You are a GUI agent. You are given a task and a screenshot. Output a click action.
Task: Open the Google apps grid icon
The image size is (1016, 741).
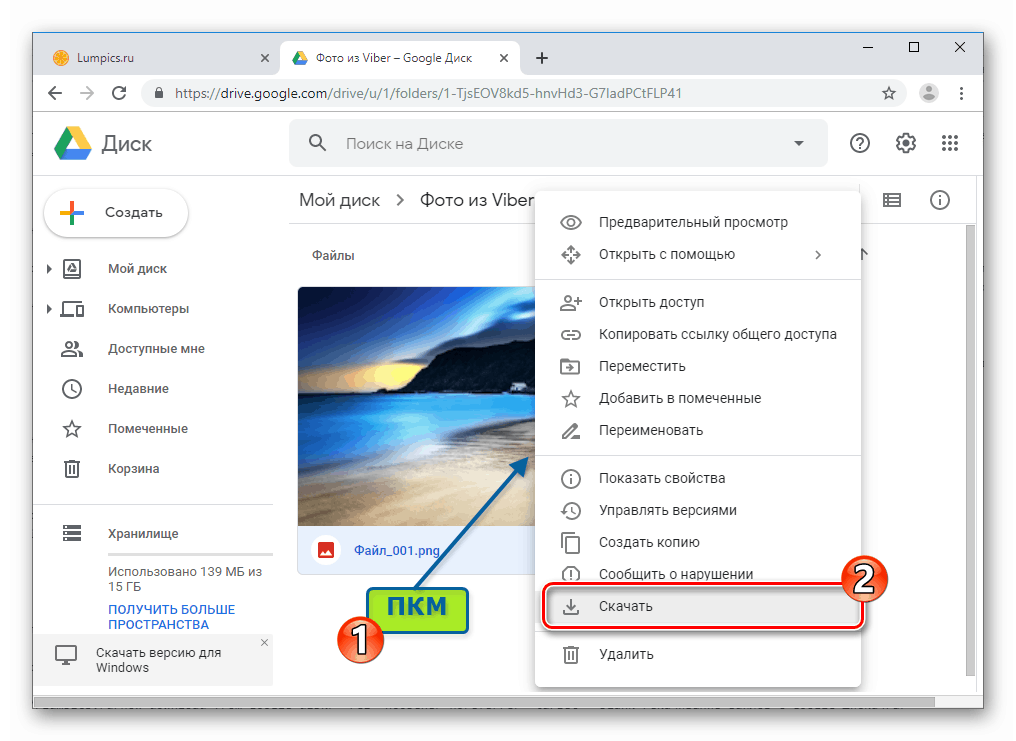pyautogui.click(x=949, y=143)
